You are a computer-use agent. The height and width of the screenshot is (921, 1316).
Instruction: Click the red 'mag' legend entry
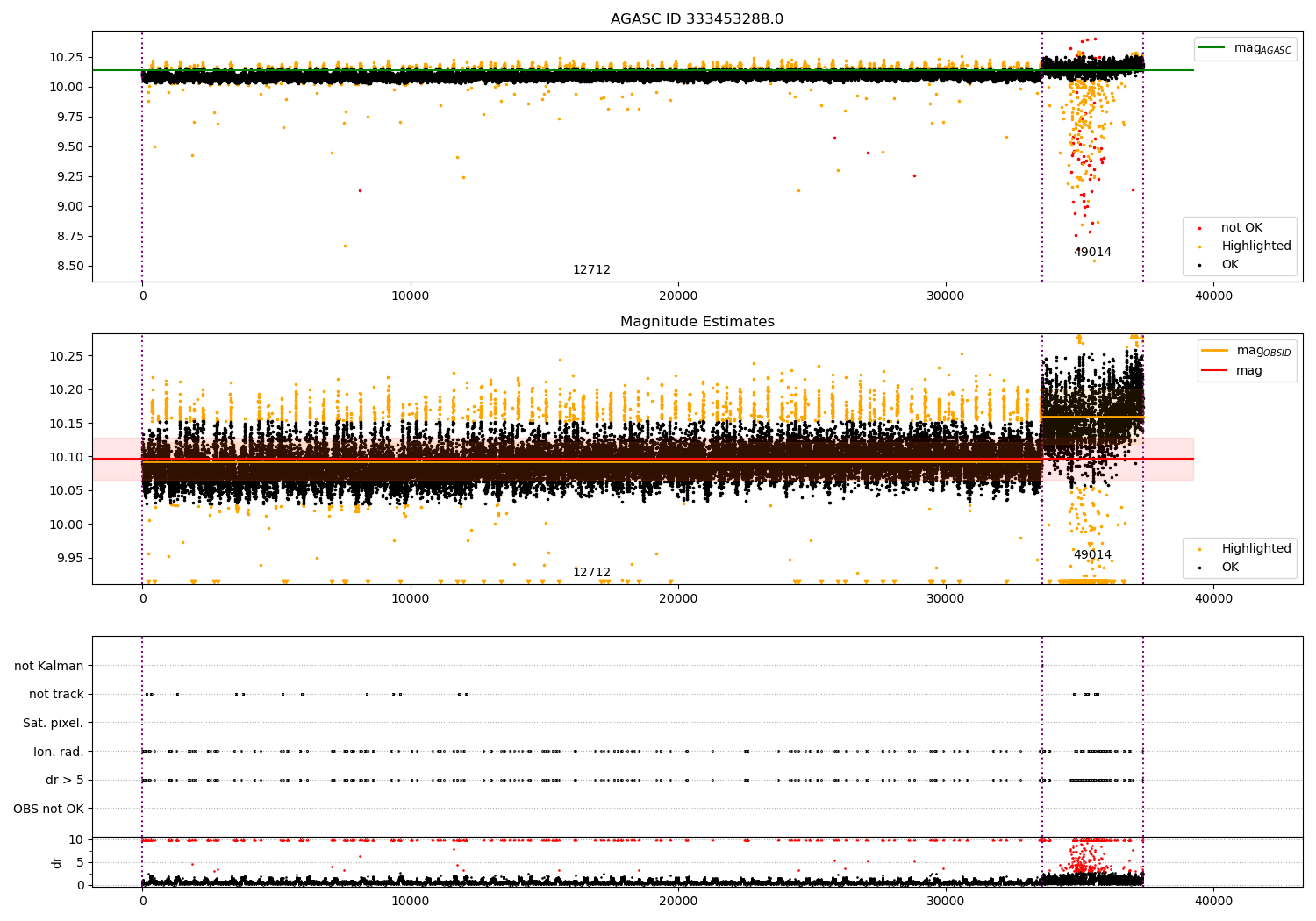tap(1248, 371)
